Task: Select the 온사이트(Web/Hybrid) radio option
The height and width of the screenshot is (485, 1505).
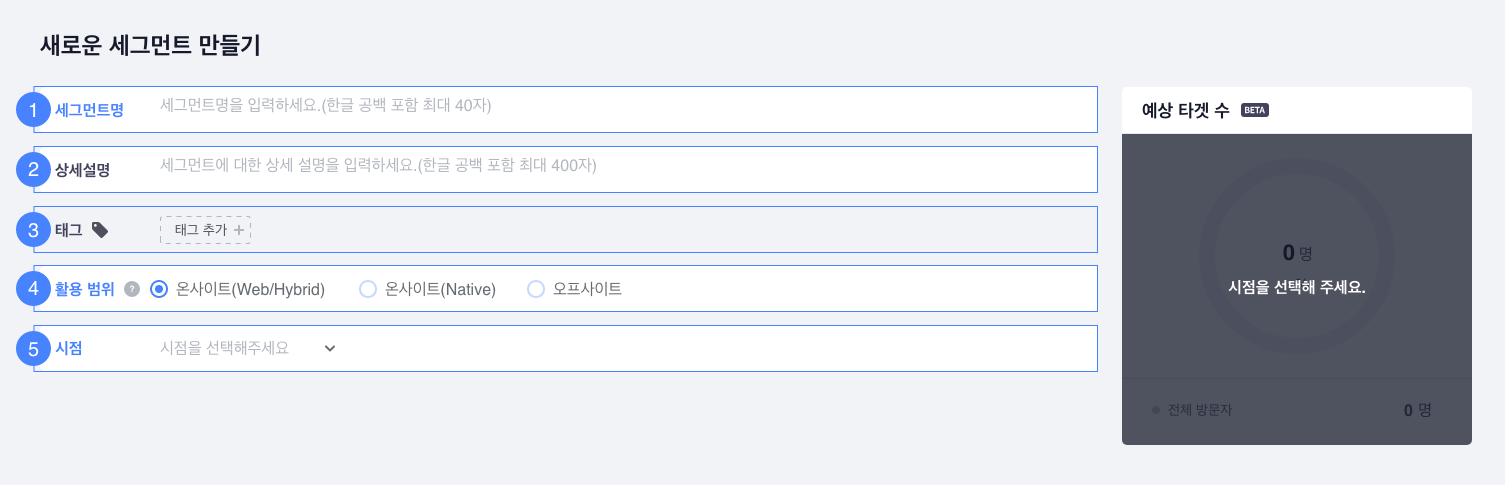Action: pos(158,289)
